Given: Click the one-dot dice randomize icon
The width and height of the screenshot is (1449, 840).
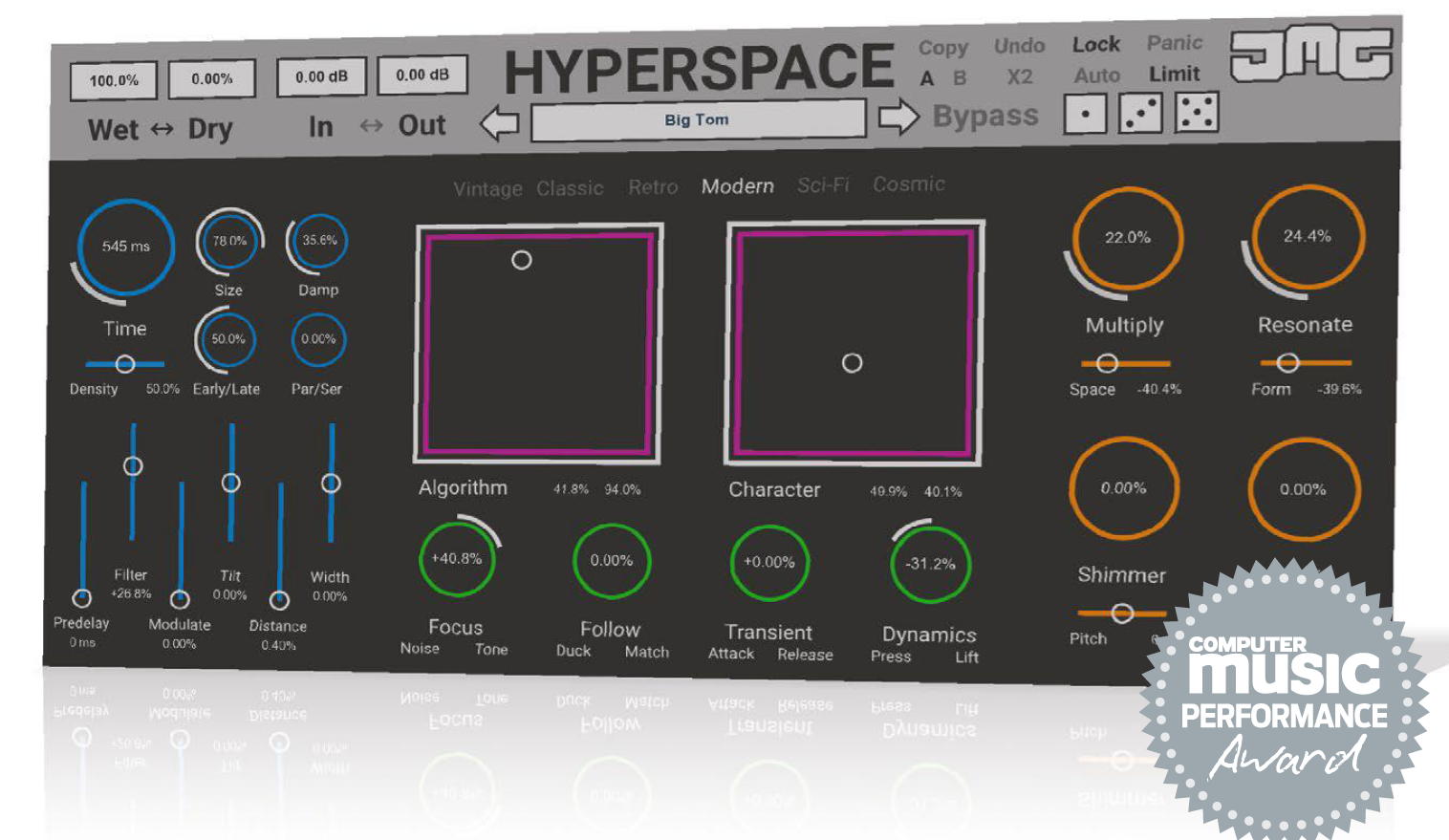Looking at the screenshot, I should coord(1085,116).
